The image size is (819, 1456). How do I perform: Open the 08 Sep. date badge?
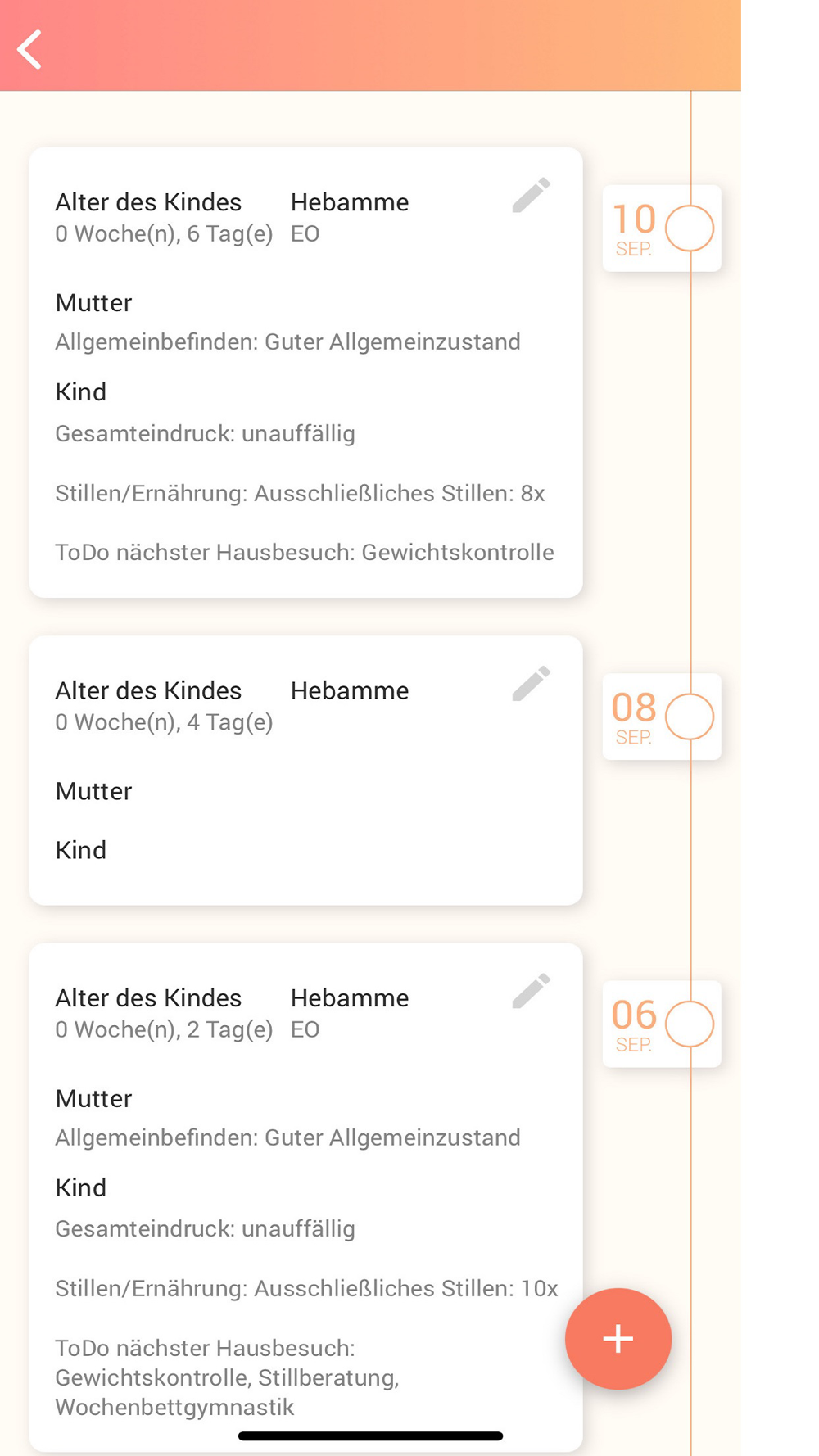click(x=634, y=717)
